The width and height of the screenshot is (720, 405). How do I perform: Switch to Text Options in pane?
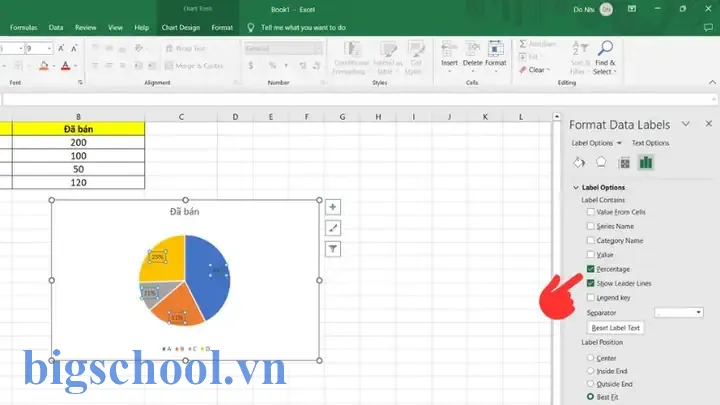650,143
